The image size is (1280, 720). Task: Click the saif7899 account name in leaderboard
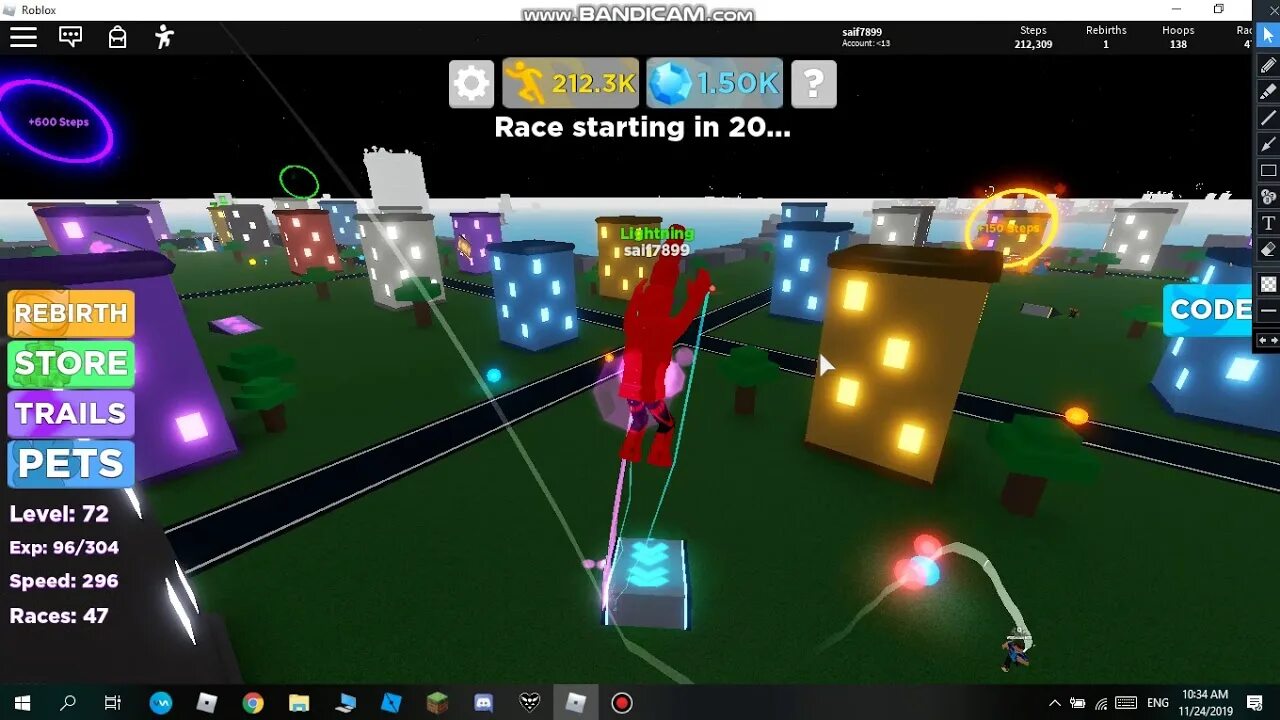click(862, 32)
